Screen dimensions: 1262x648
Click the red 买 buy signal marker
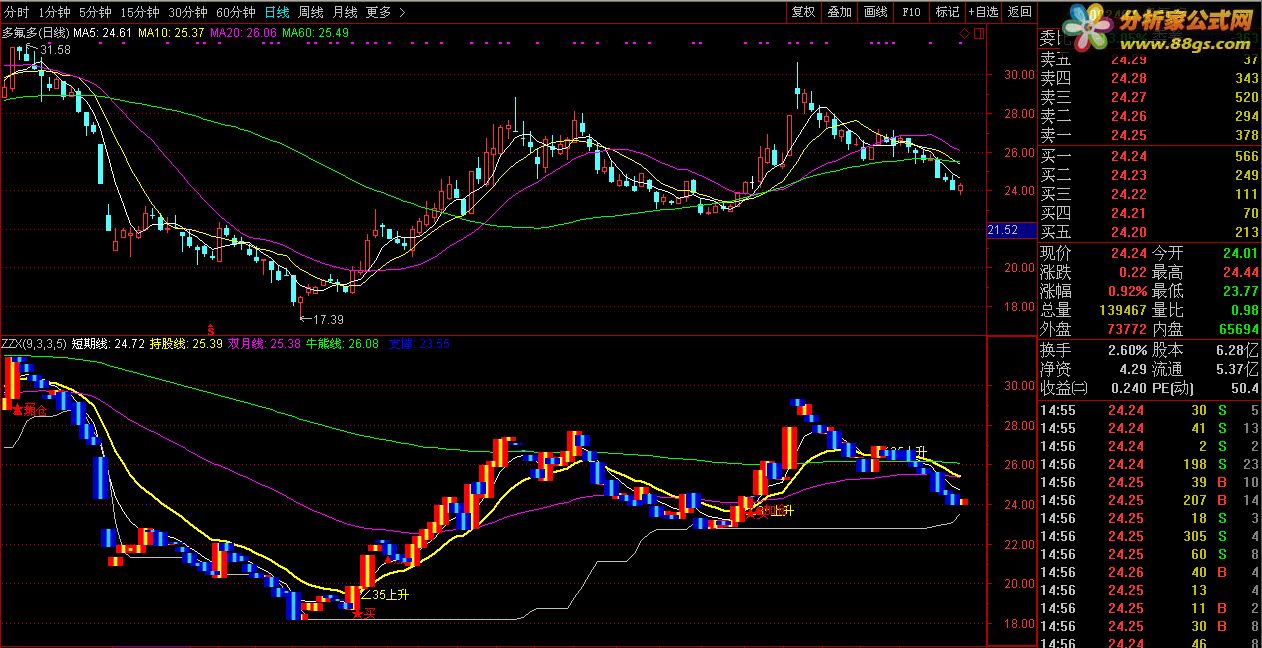[x=363, y=613]
